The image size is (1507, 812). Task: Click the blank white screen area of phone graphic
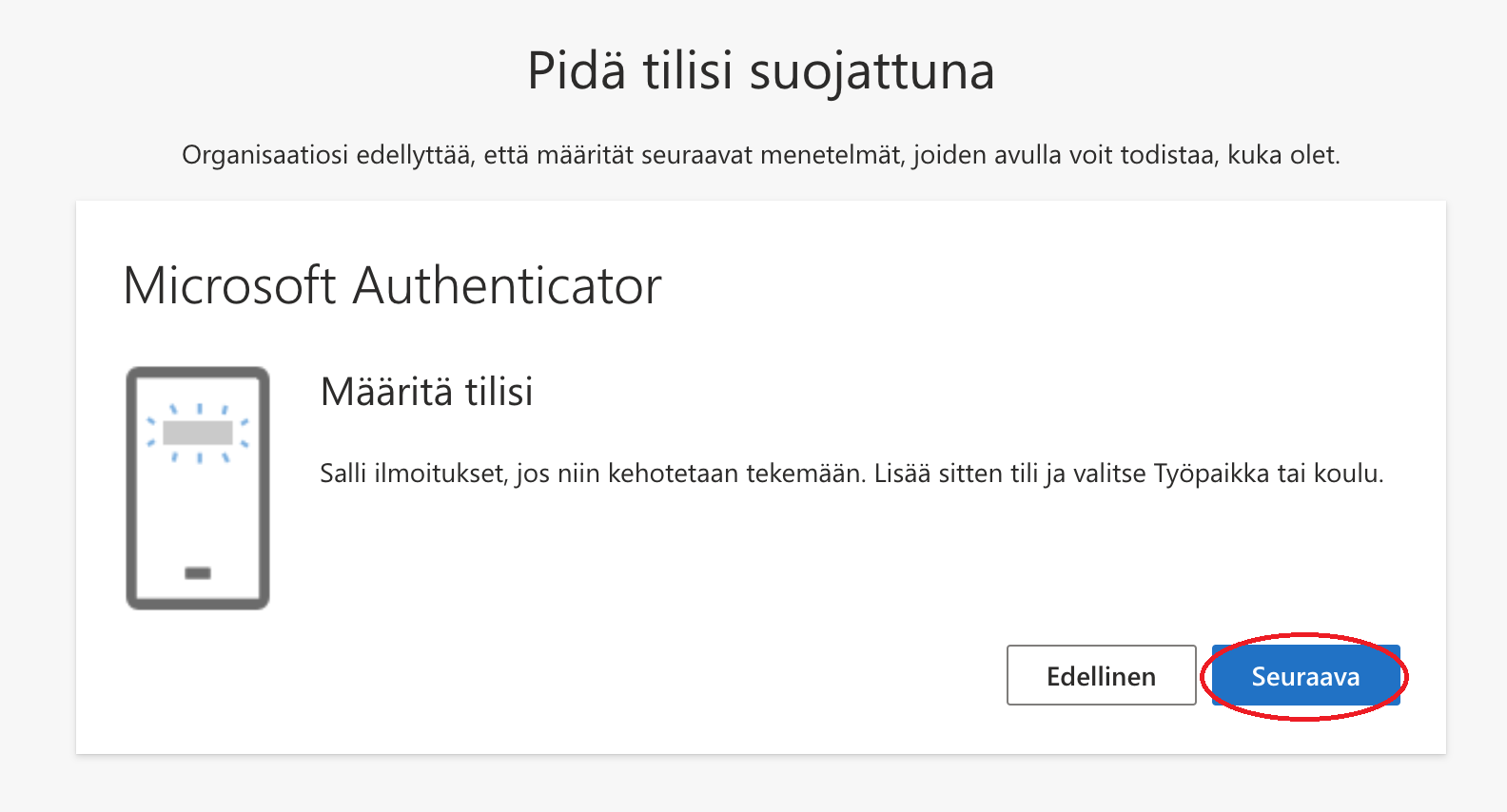click(x=198, y=513)
